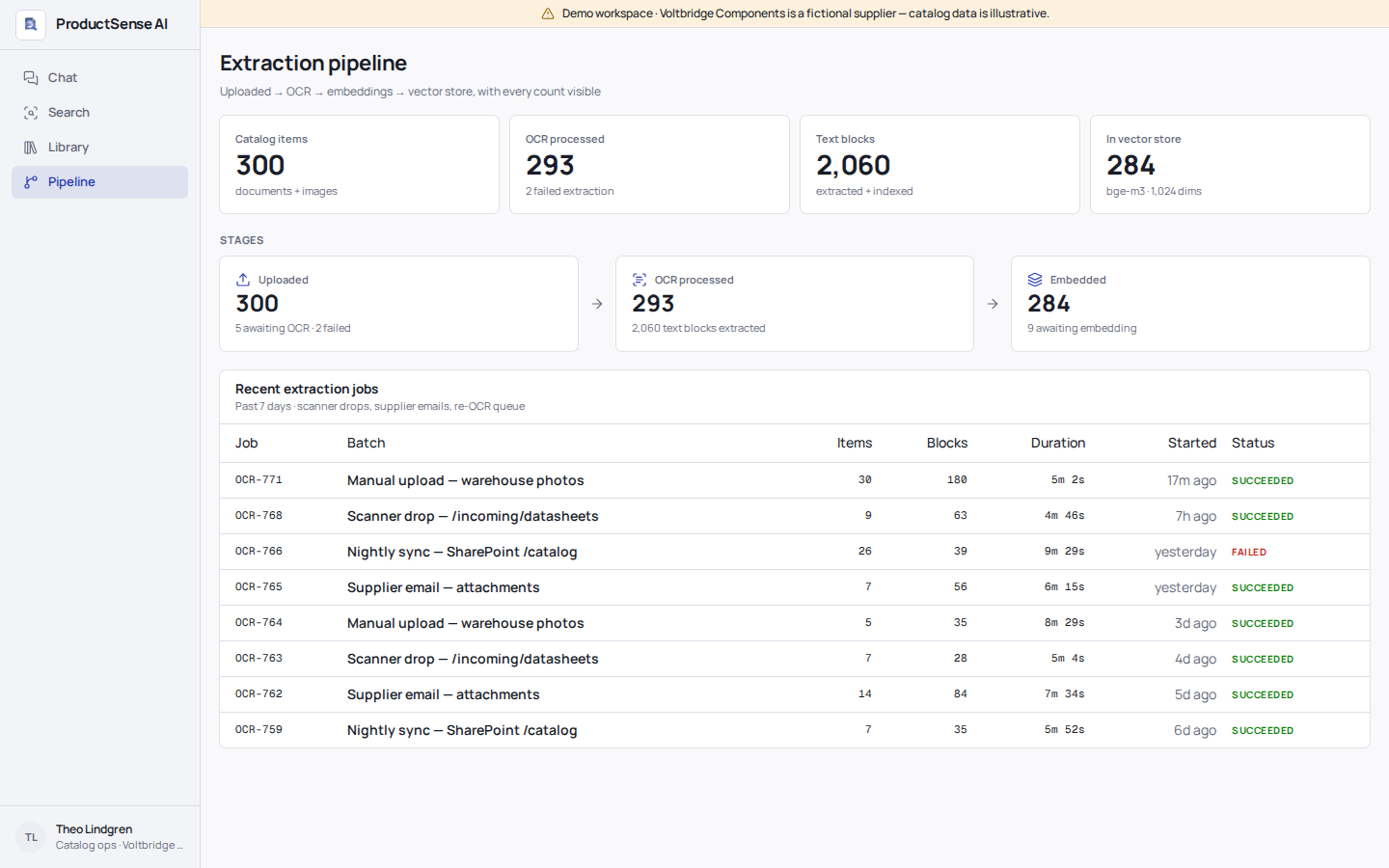Click the '5 awaiting OCR · 2 failed' text
The height and width of the screenshot is (868, 1389).
(293, 329)
